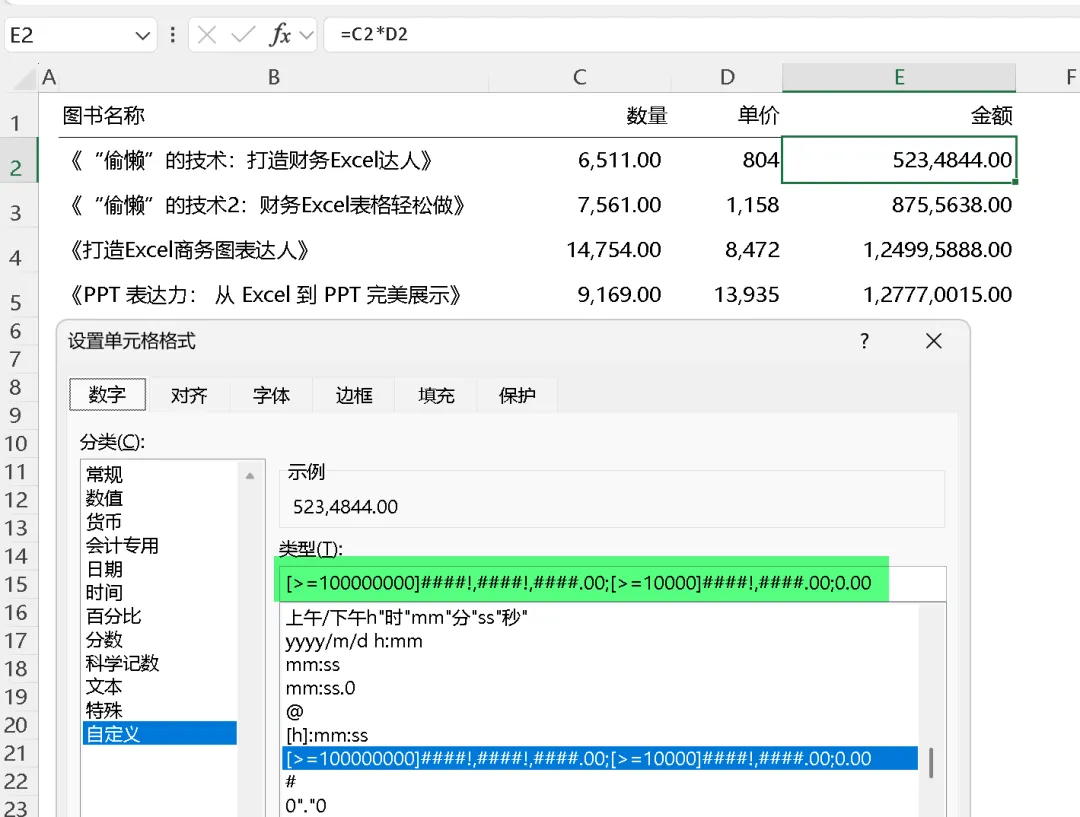The image size is (1080, 817).
Task: Click the 金额 header cell
Action: pos(900,115)
